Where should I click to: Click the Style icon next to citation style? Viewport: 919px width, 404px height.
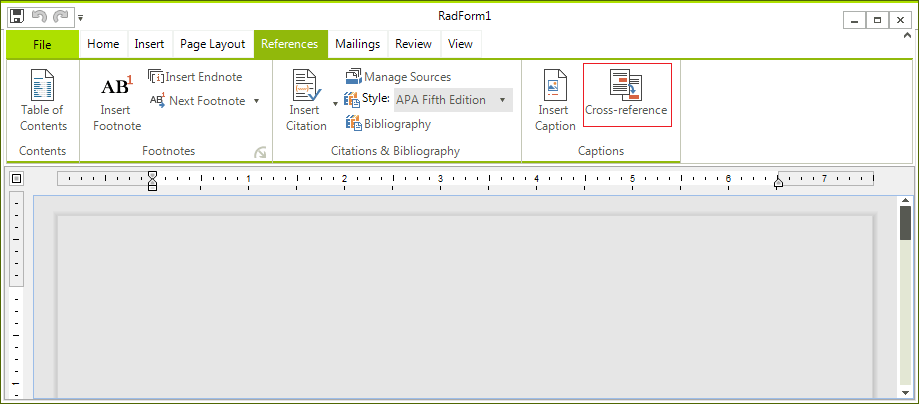click(x=352, y=100)
